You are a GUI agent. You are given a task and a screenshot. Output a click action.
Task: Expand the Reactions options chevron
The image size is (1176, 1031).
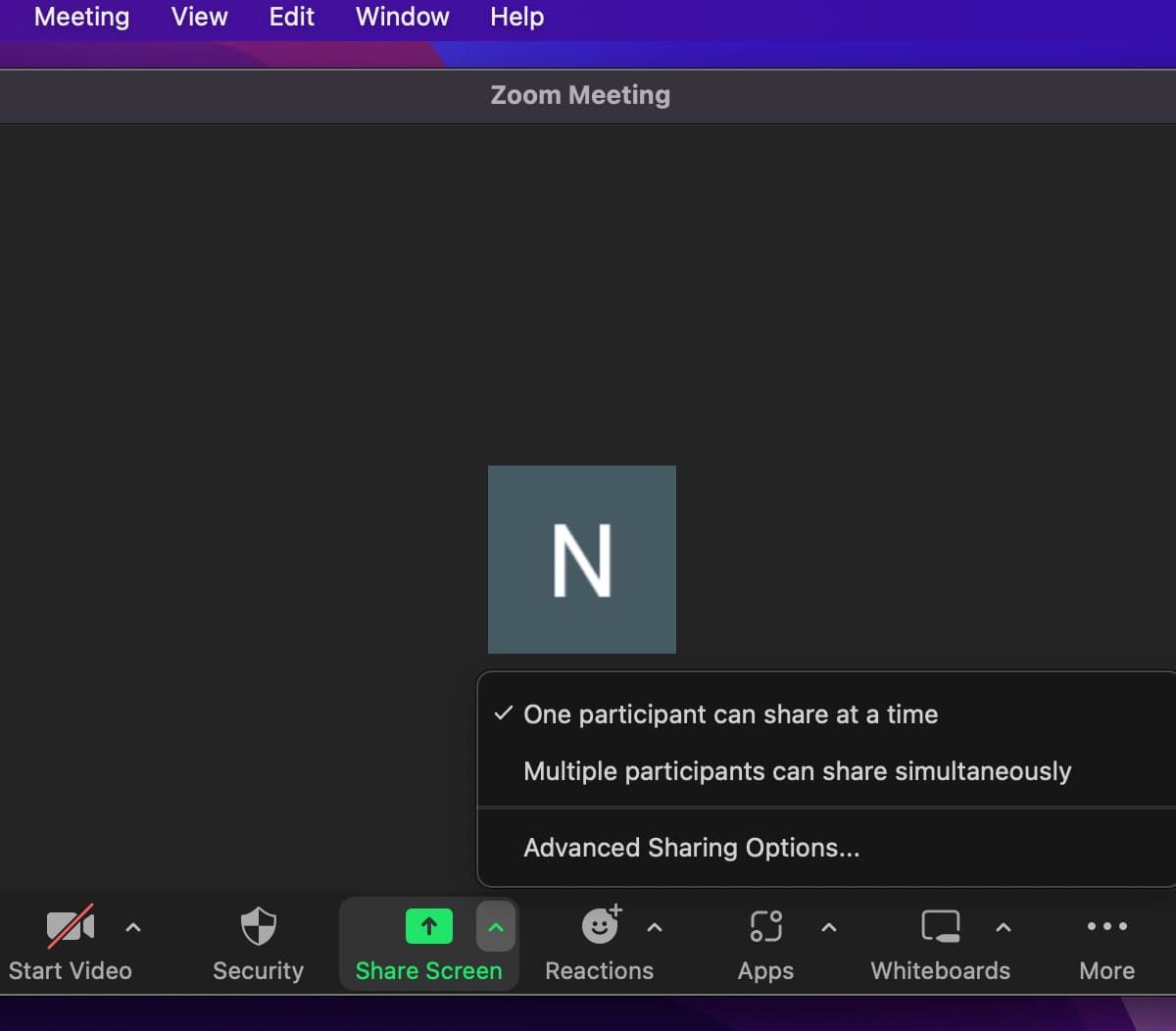click(655, 927)
